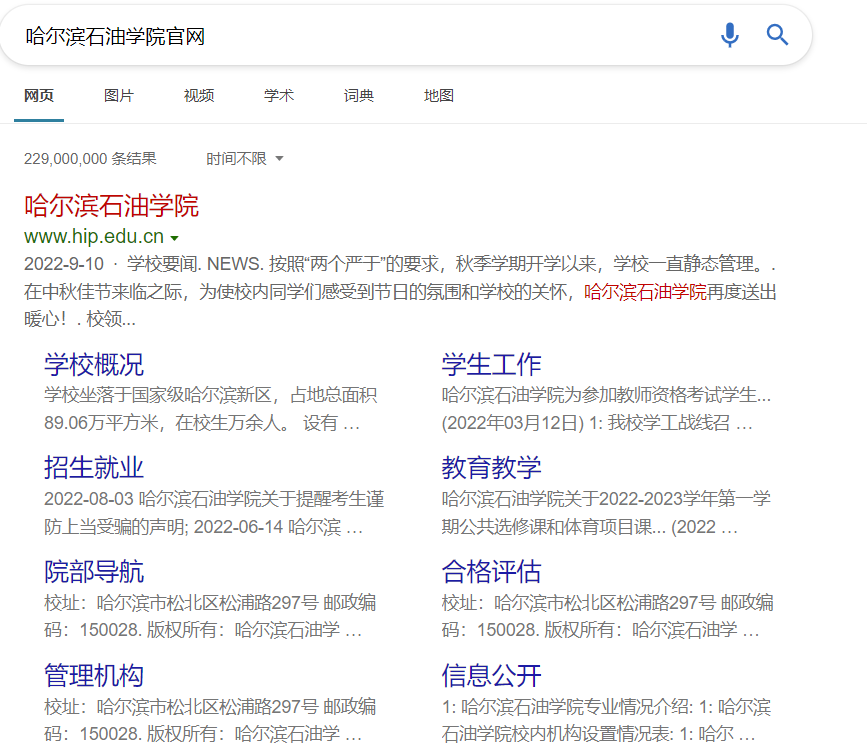Open the 招生就业 sitelink

click(x=94, y=468)
